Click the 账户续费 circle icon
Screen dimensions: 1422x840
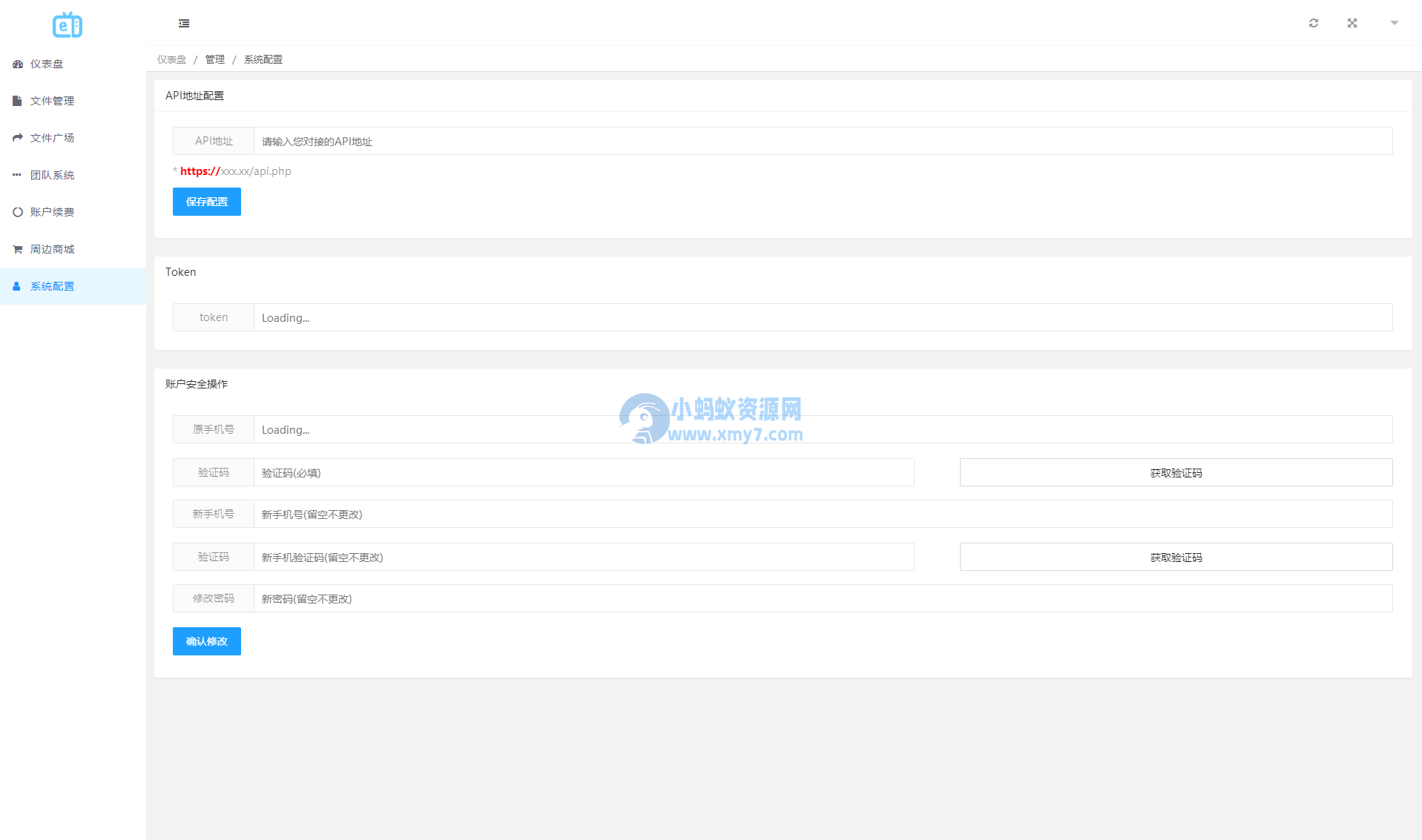tap(18, 212)
